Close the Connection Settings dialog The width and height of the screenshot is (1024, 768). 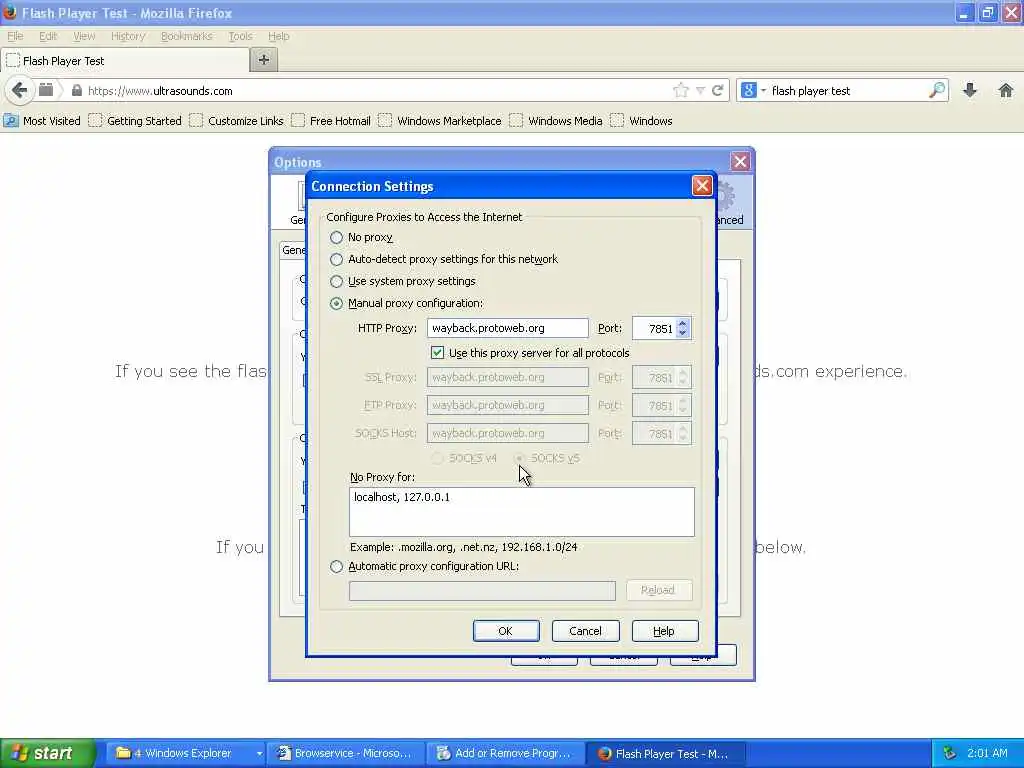702,186
